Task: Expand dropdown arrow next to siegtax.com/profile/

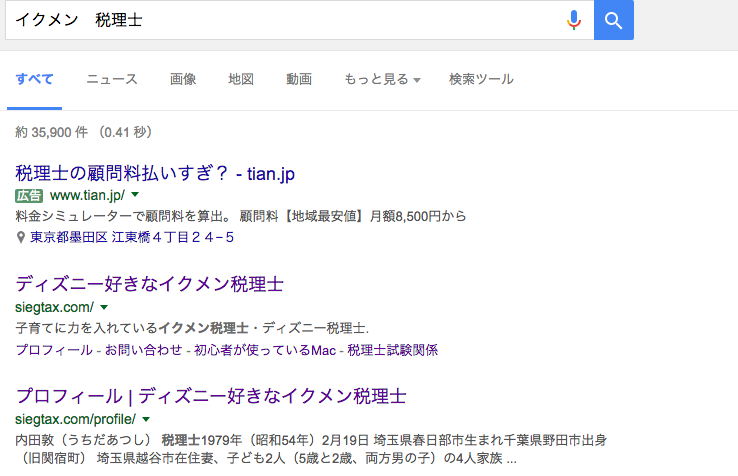Action: [x=146, y=418]
